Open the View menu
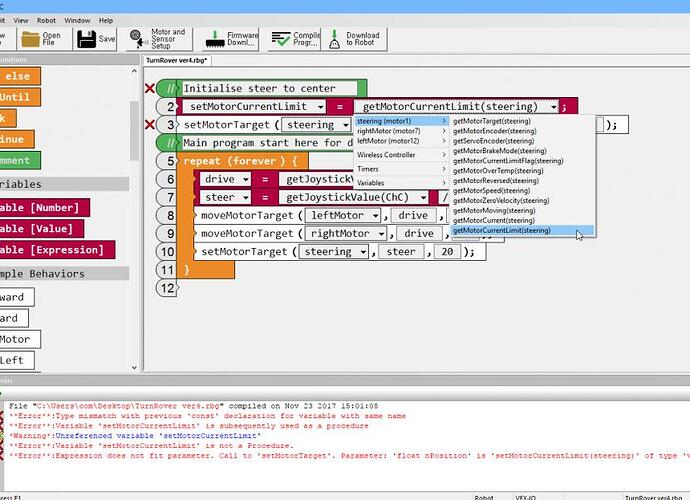The image size is (690, 500). point(21,21)
